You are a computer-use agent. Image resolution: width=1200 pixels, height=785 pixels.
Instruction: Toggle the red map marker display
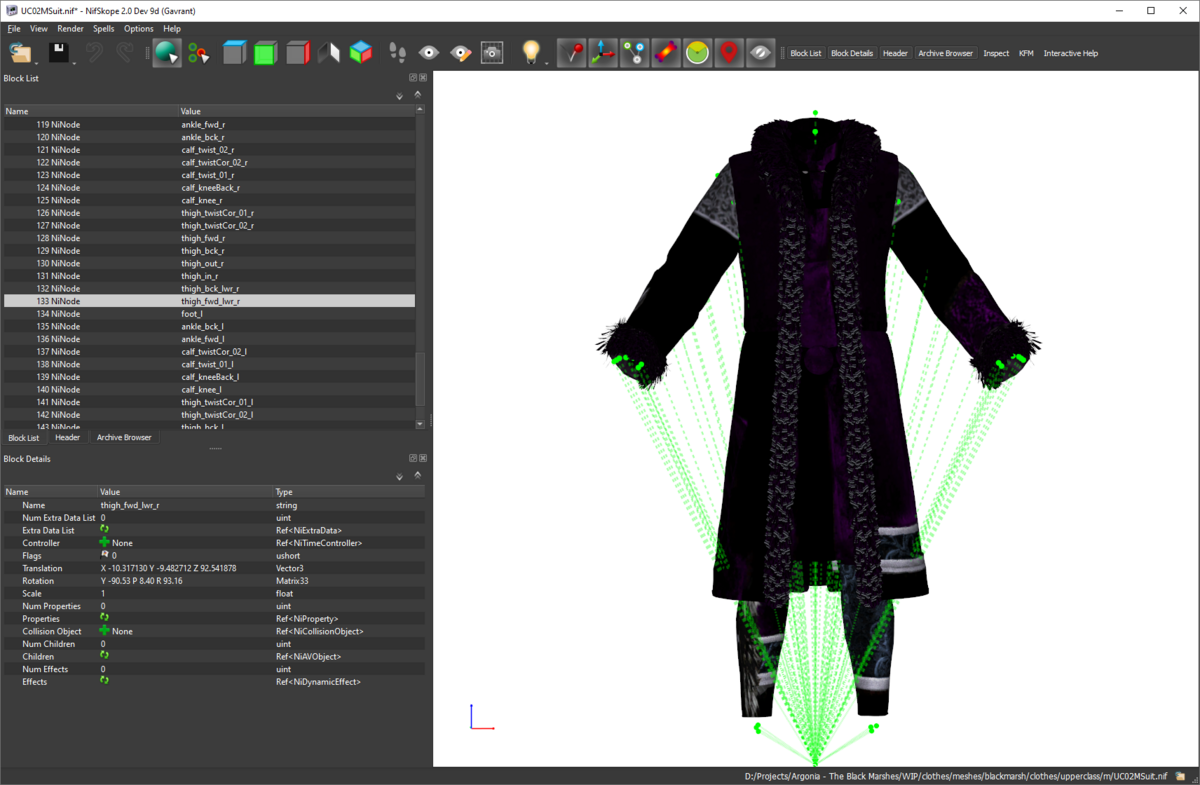click(729, 53)
